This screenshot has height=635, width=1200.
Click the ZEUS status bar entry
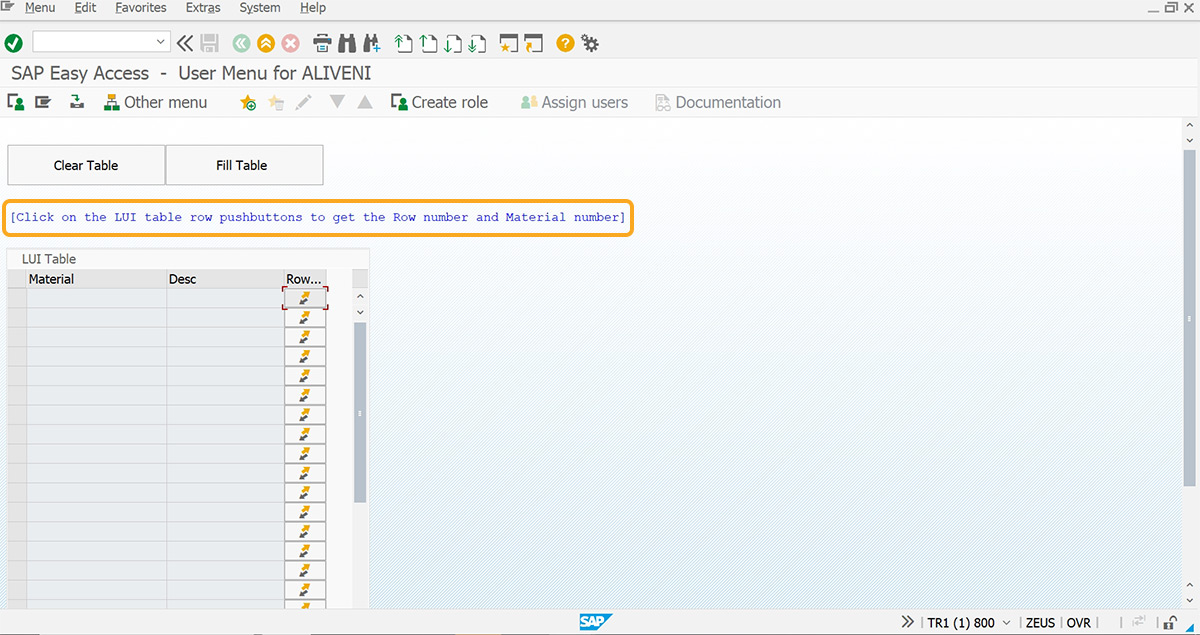pyautogui.click(x=1040, y=622)
